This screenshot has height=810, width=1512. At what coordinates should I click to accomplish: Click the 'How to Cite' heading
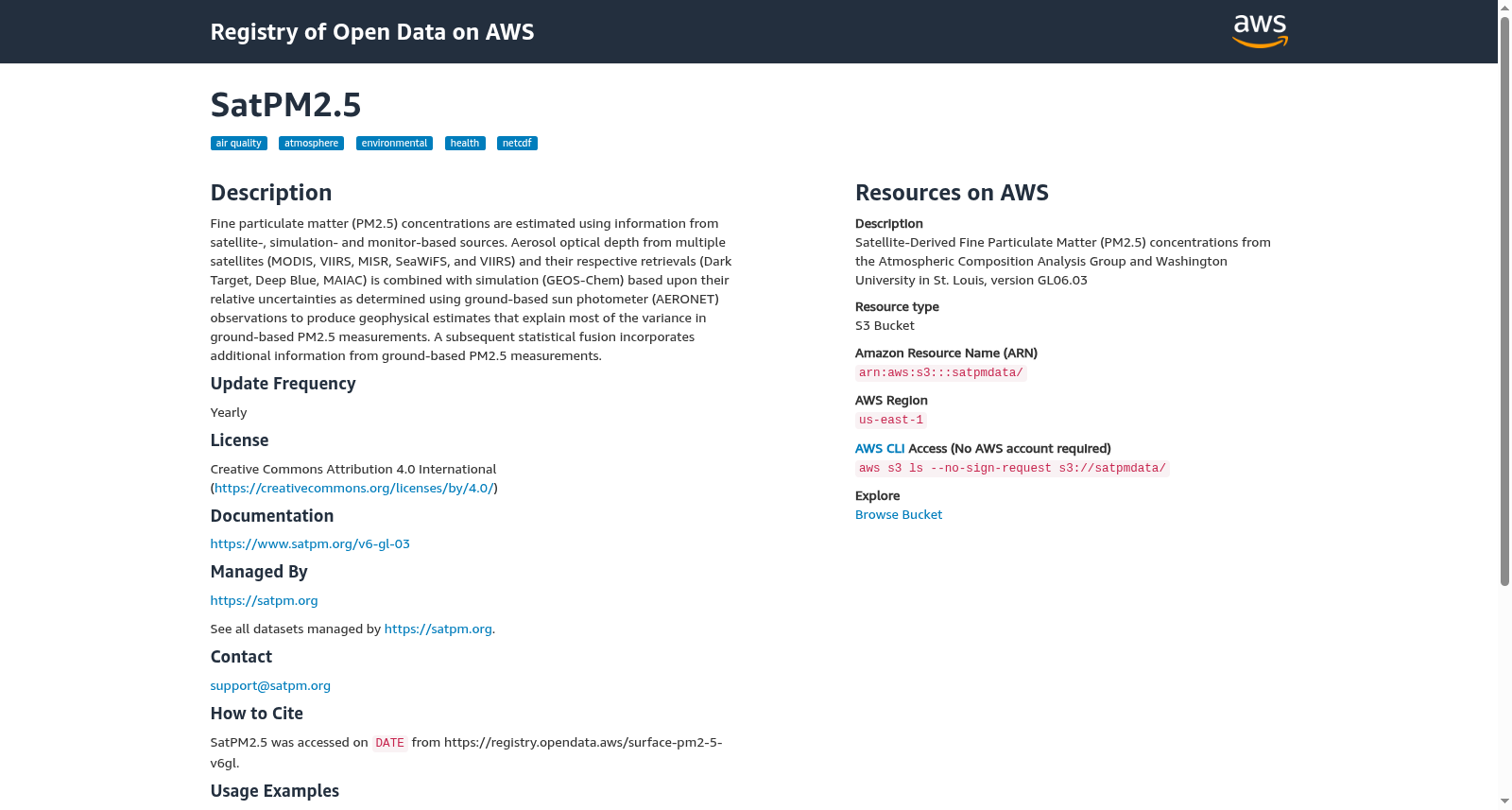pos(256,714)
